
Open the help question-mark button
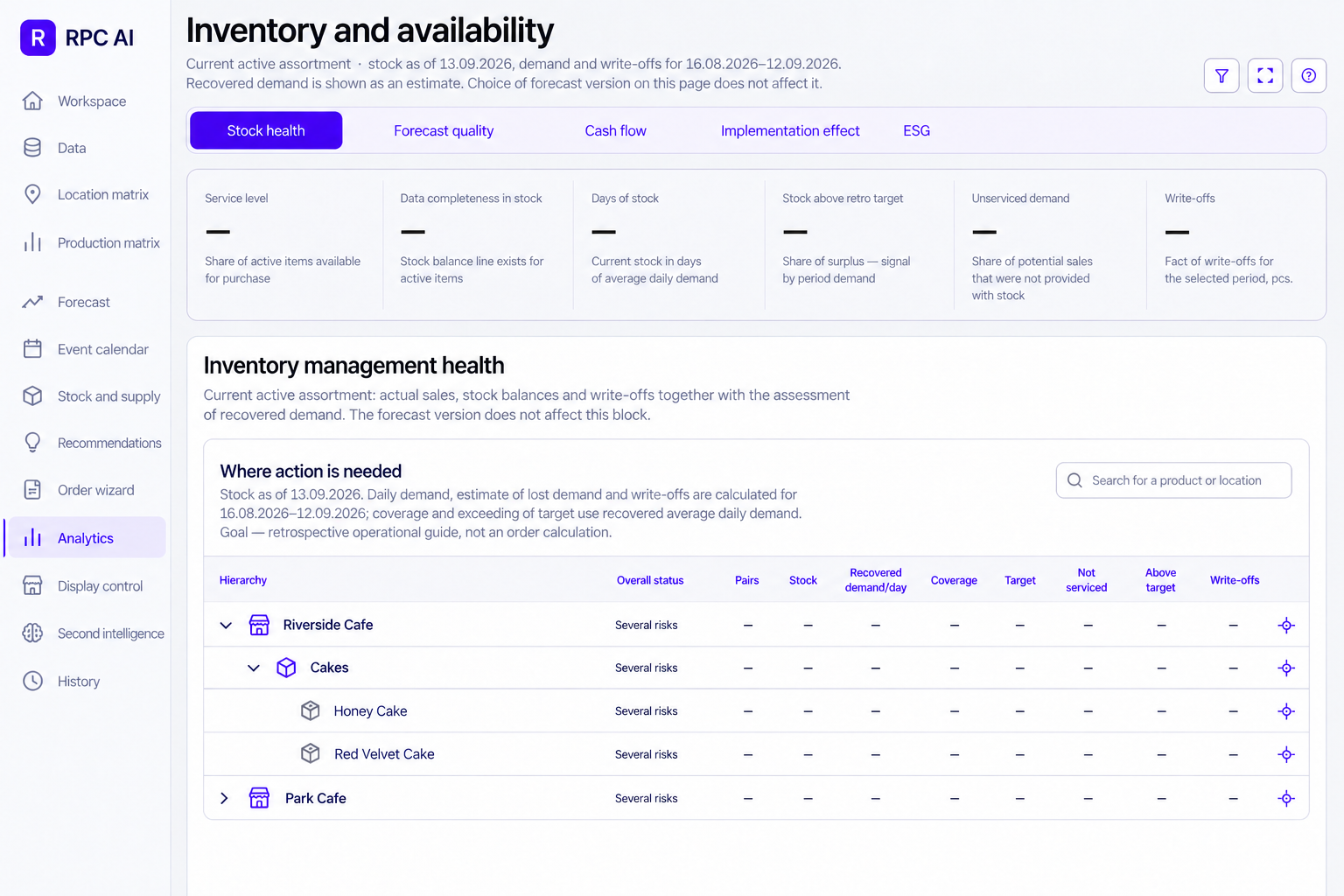pos(1309,76)
